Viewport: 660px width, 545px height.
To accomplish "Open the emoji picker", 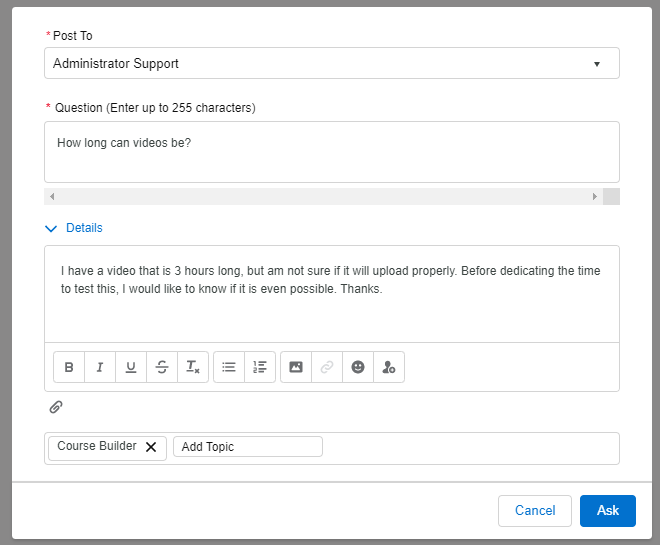I will [358, 367].
